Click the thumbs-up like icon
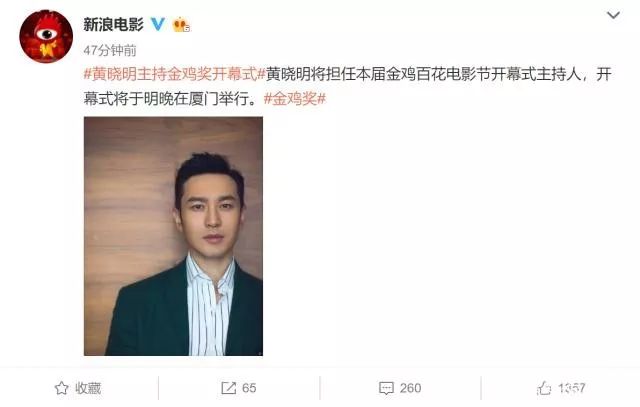 click(544, 388)
